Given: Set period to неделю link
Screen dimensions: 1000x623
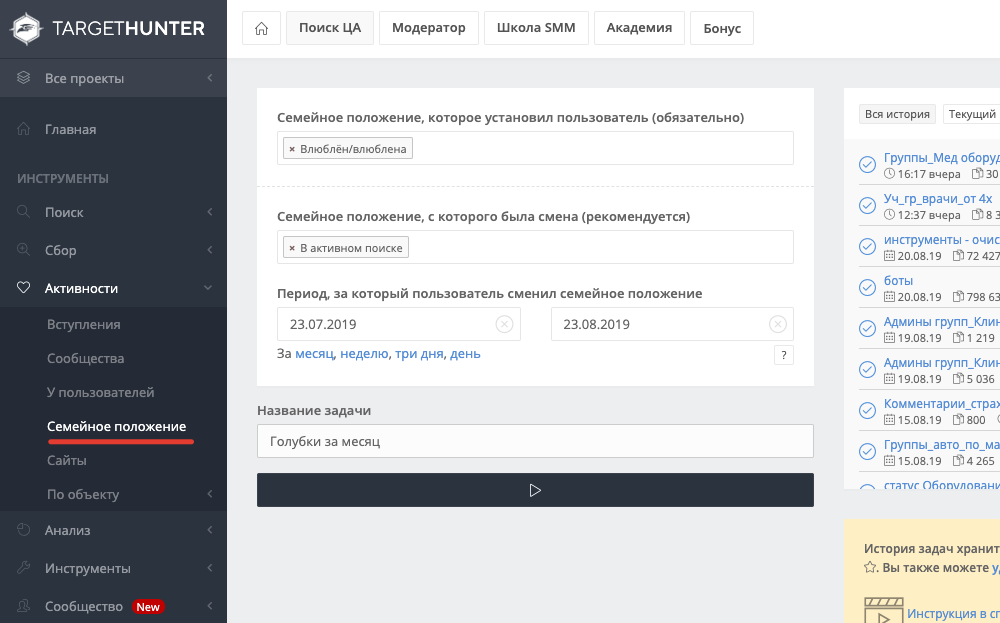Looking at the screenshot, I should 364,353.
